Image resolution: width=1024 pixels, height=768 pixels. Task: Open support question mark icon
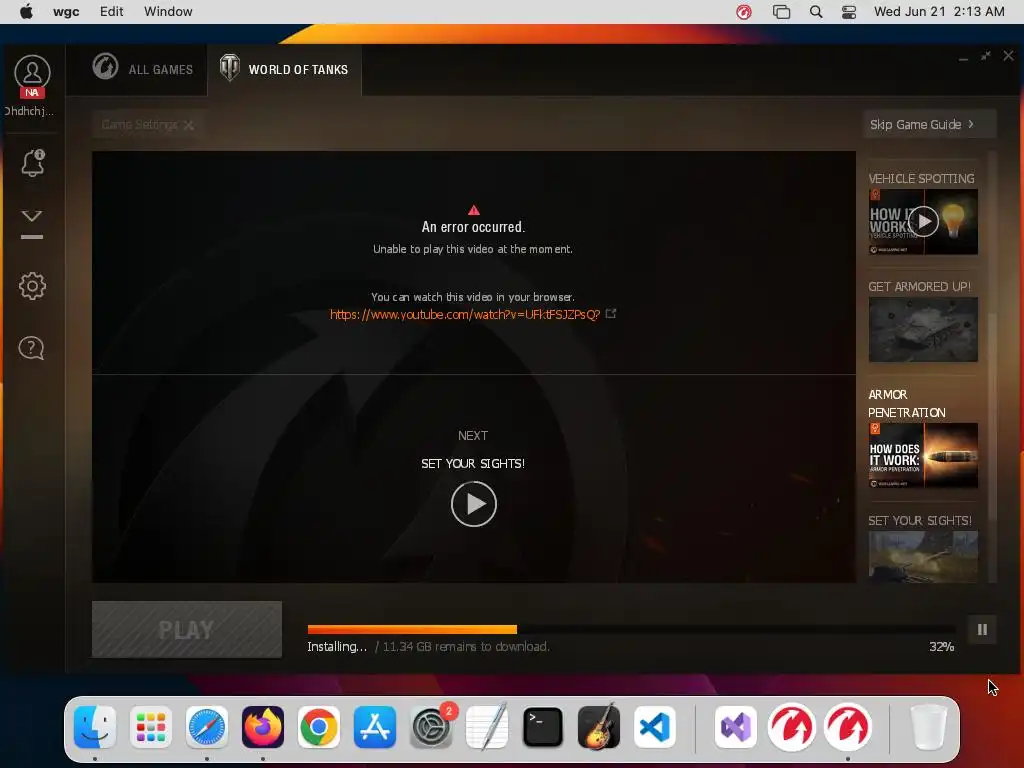(31, 348)
